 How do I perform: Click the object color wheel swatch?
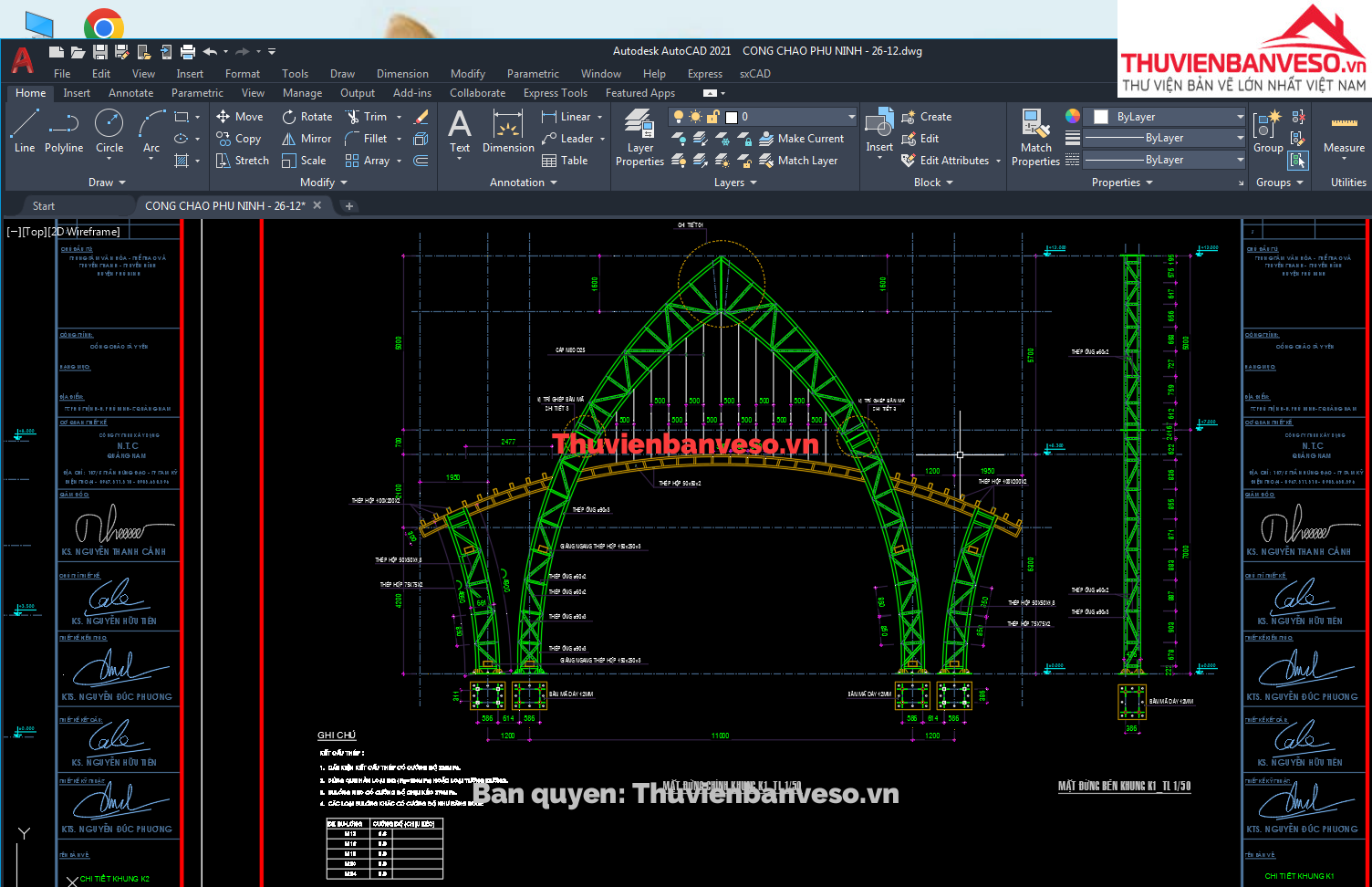coord(1073,116)
